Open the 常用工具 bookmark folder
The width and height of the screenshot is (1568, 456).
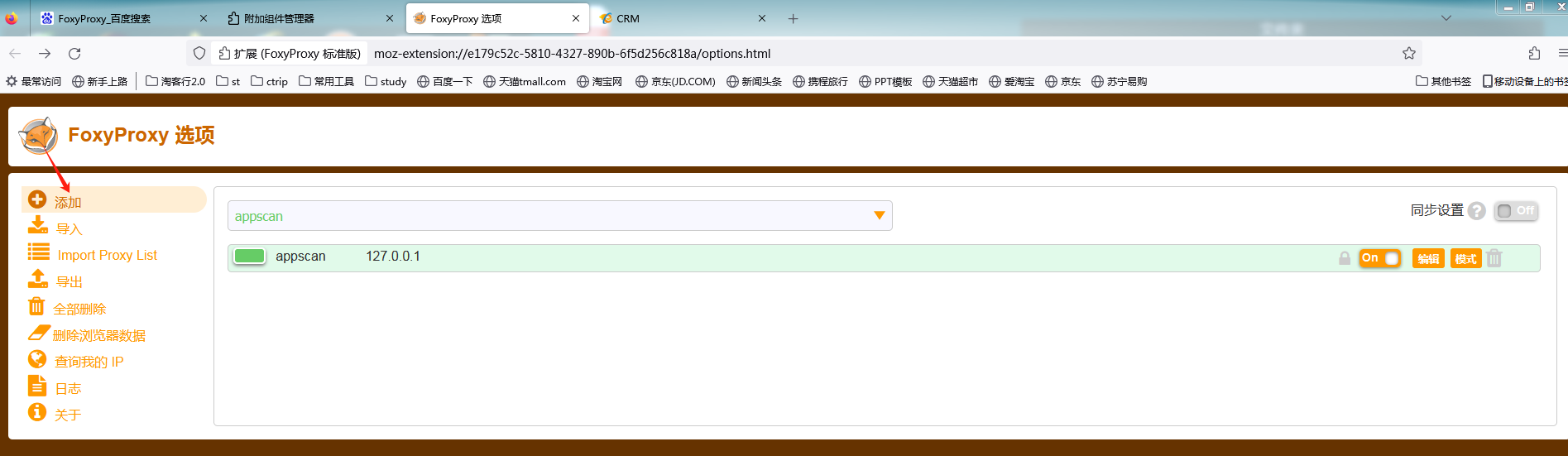coord(327,81)
